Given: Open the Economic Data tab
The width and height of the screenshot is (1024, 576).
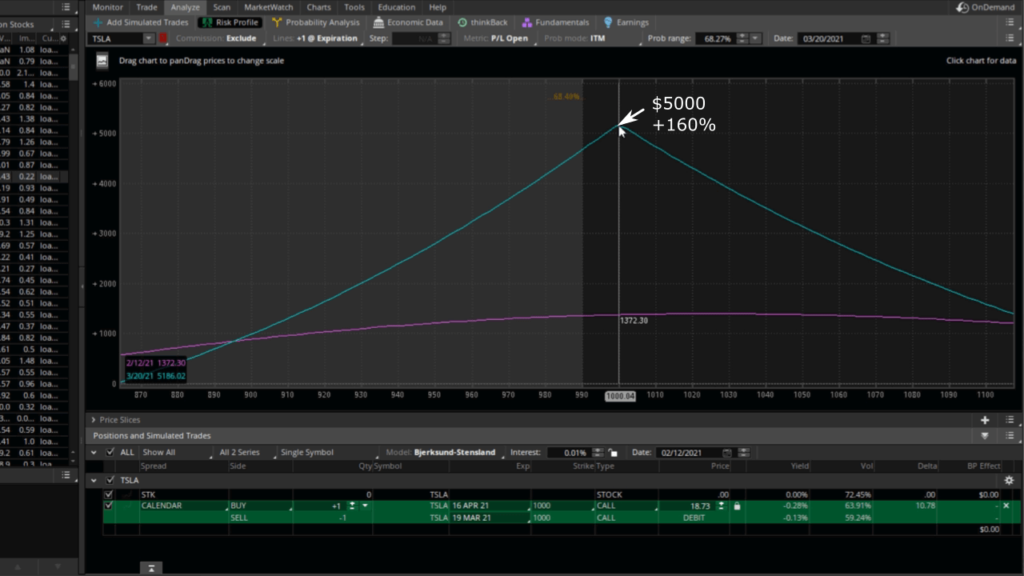Looking at the screenshot, I should [408, 22].
